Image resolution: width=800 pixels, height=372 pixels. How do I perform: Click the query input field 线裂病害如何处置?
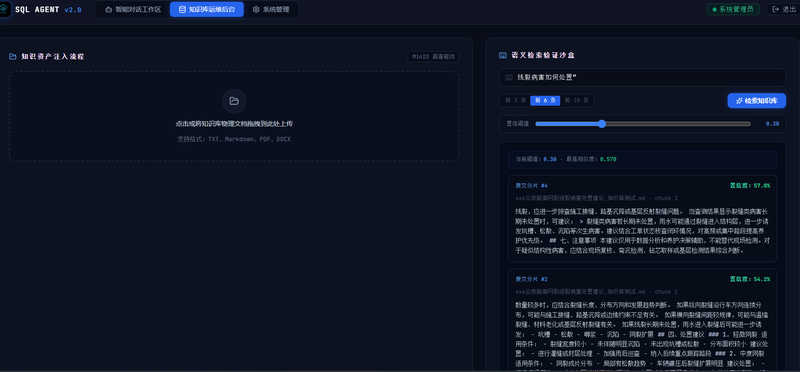[642, 78]
